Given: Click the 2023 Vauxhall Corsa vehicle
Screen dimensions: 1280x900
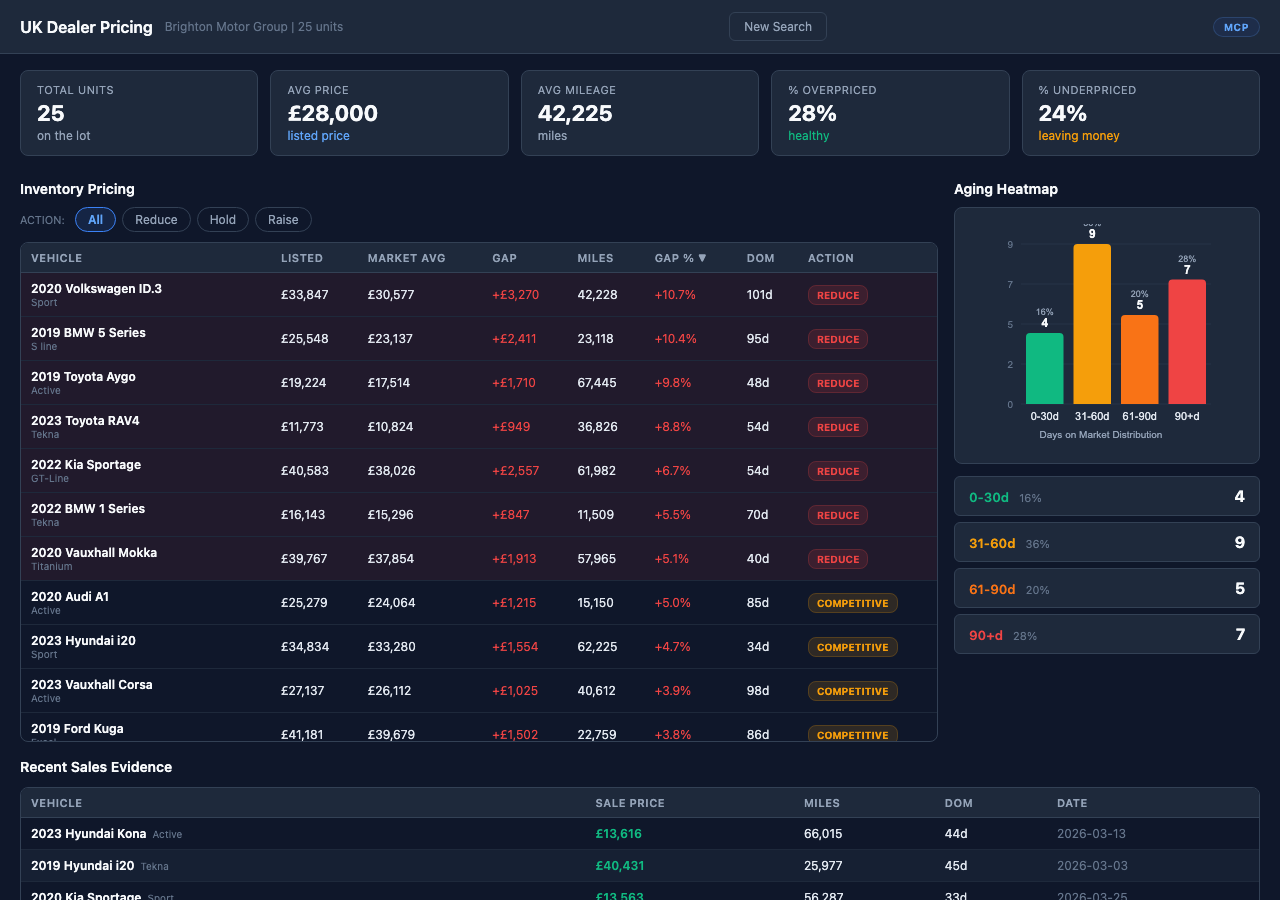Looking at the screenshot, I should click(479, 691).
